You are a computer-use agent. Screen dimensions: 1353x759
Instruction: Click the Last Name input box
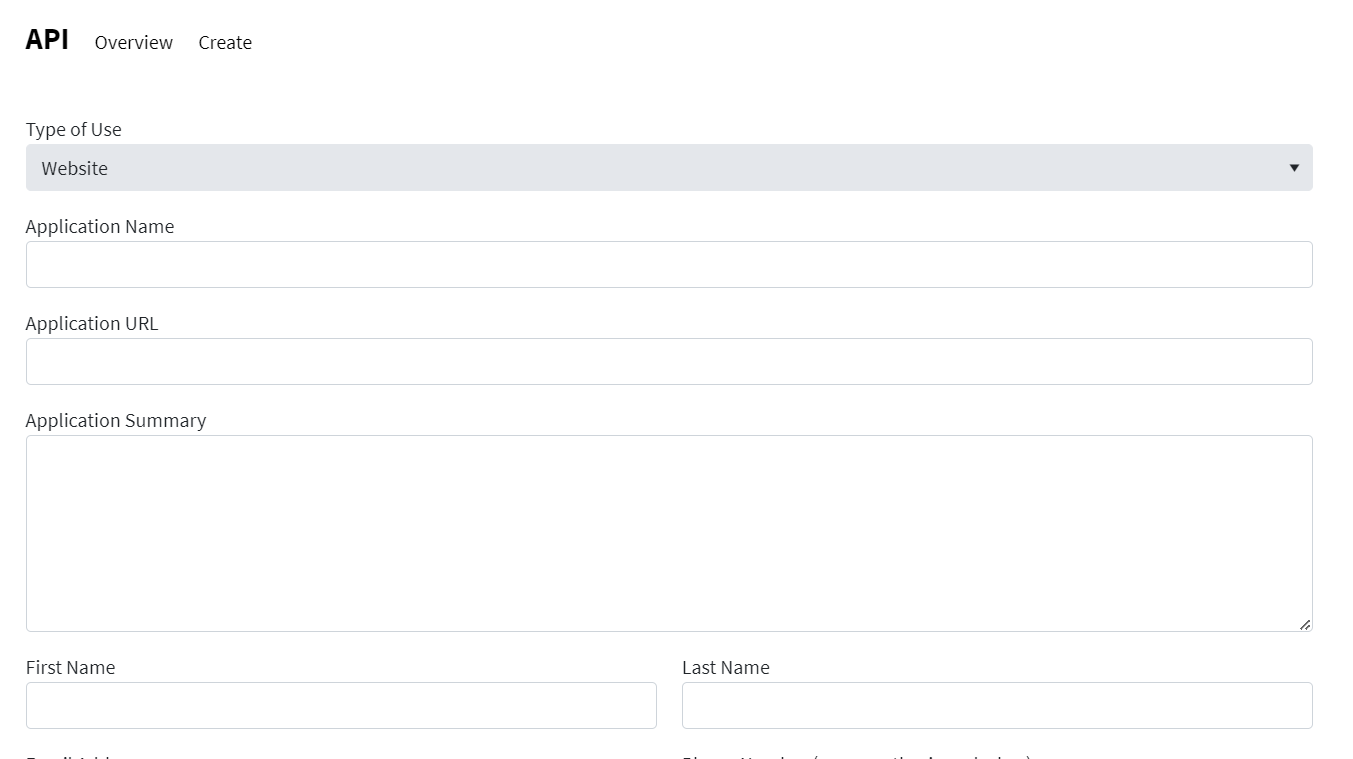[x=997, y=706]
